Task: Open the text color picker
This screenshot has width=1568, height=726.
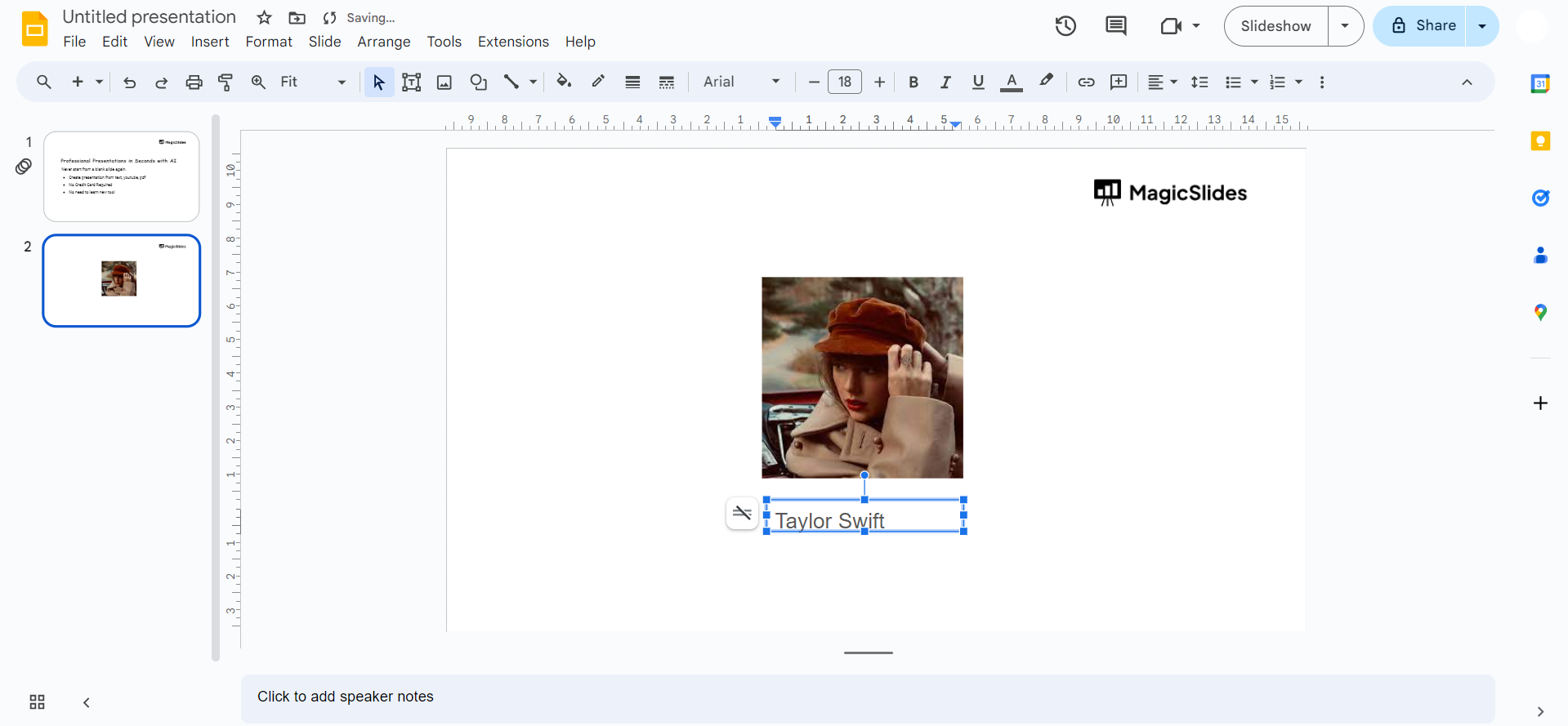Action: [1012, 82]
